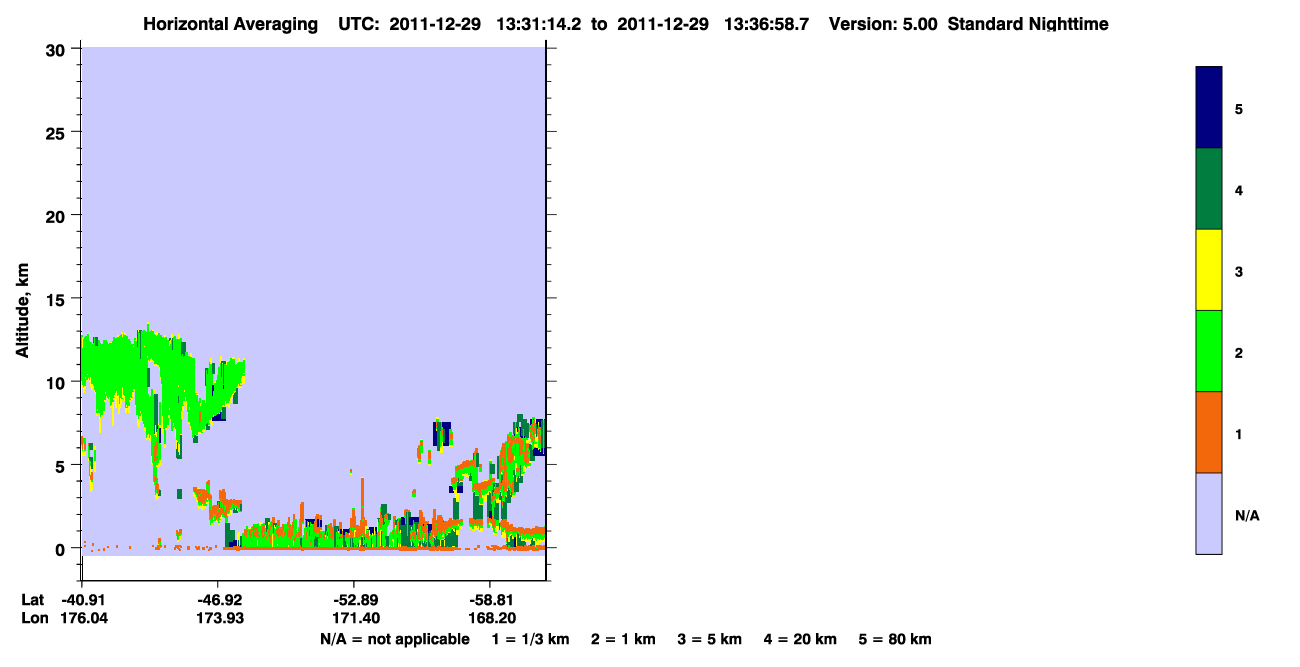Click the bright green colorbar segment labeled 2
Screen dimensions: 1300x667
tap(1209, 351)
